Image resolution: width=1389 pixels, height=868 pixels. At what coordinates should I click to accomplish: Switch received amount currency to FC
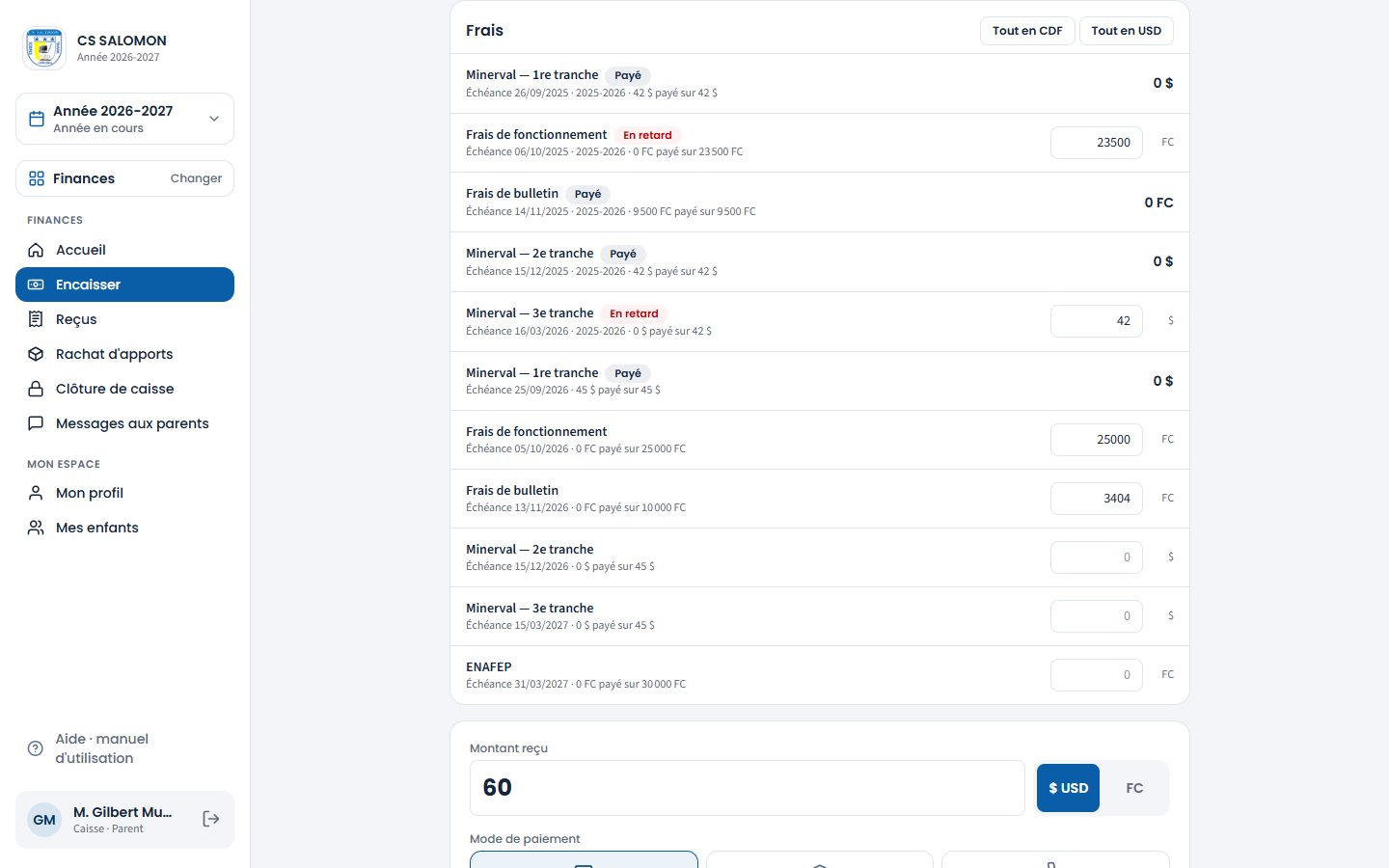coord(1134,788)
